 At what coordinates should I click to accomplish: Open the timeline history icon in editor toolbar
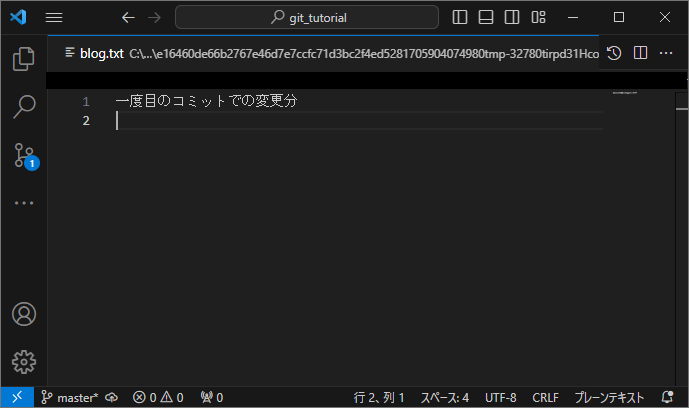pyautogui.click(x=614, y=53)
